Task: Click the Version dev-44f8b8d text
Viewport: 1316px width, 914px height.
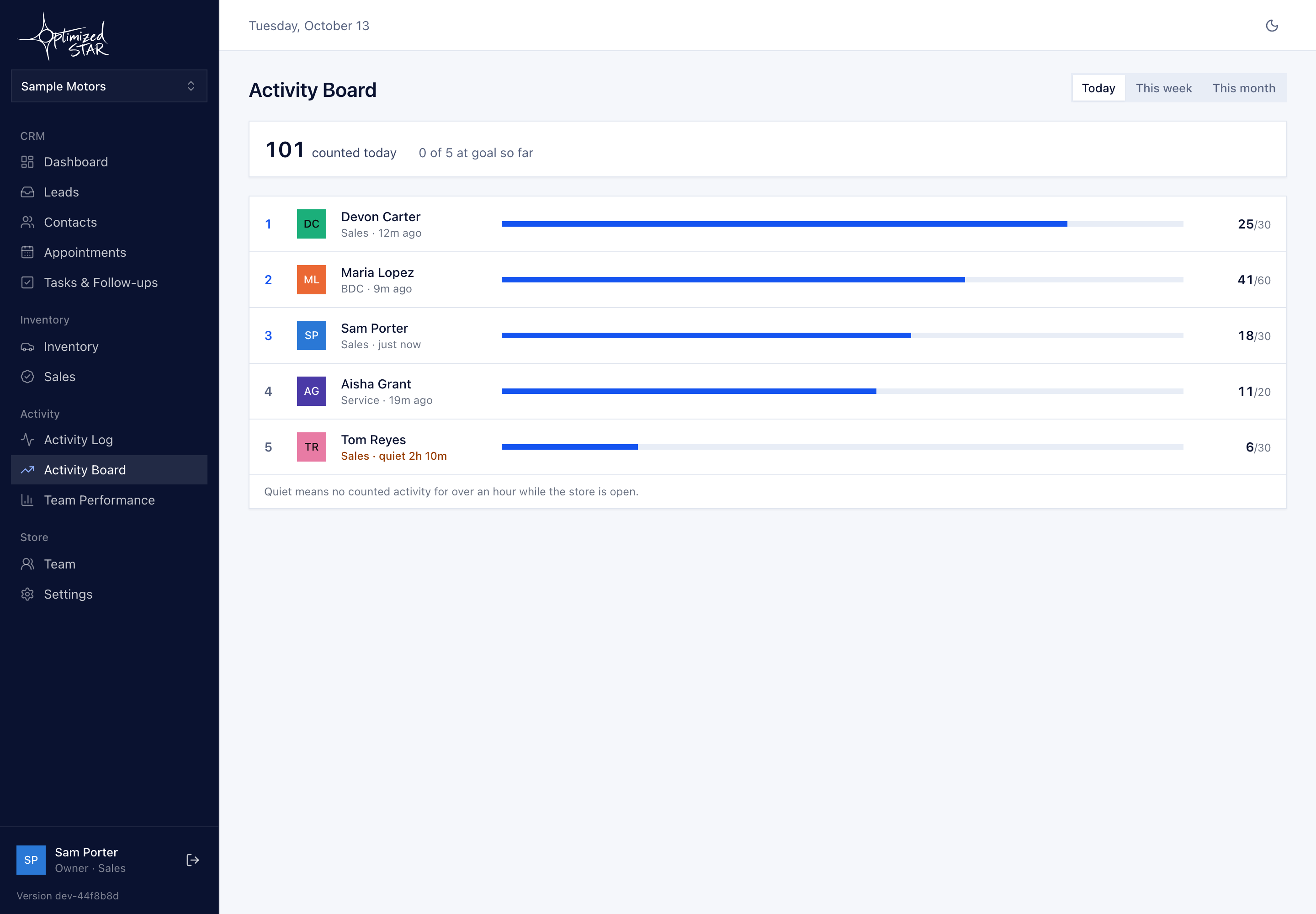Action: (68, 896)
